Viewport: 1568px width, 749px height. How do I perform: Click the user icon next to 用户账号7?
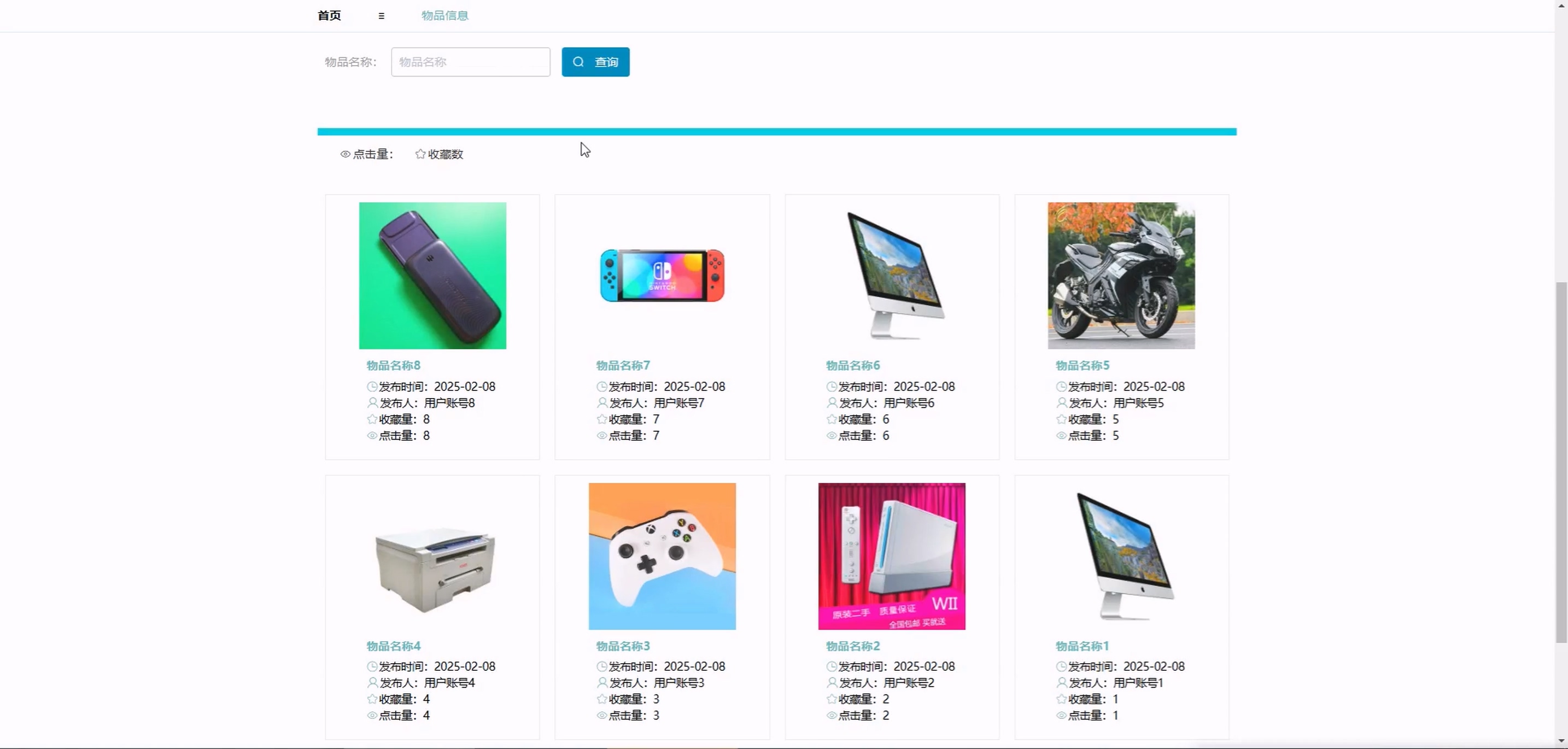(602, 403)
